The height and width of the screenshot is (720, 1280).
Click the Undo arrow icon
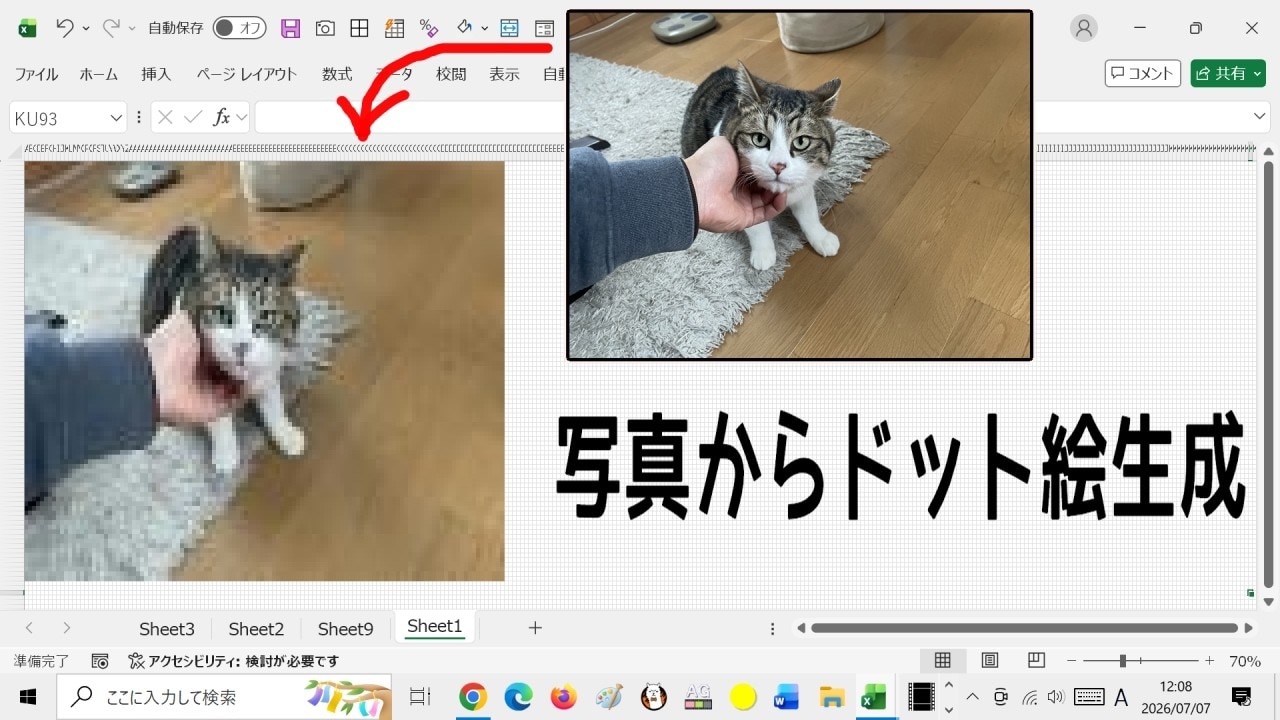coord(65,28)
